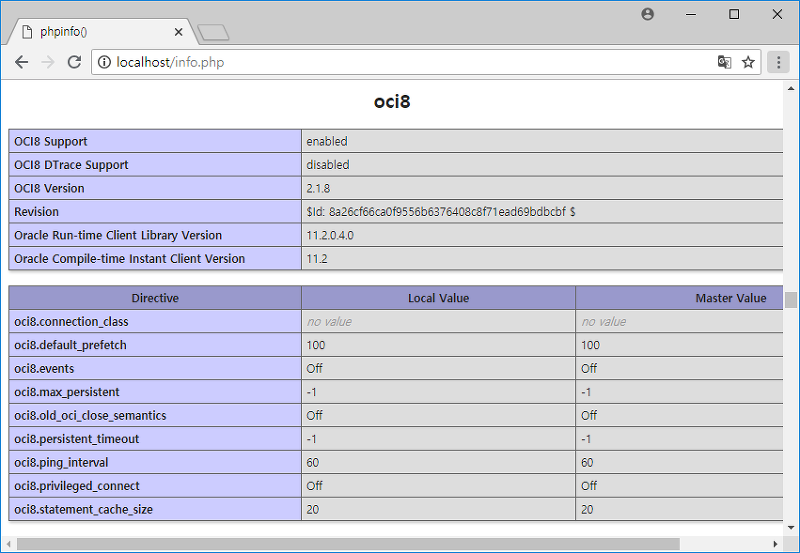Screen dimensions: 800x553
Task: Click local 60 for ping_interval
Action: [x=313, y=462]
